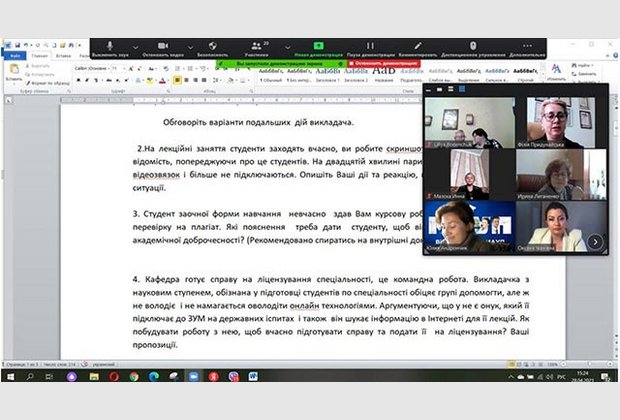Image resolution: width=620 pixels, height=420 pixels.
Task: Stop video in Zoom toolbar
Action: [x=164, y=47]
